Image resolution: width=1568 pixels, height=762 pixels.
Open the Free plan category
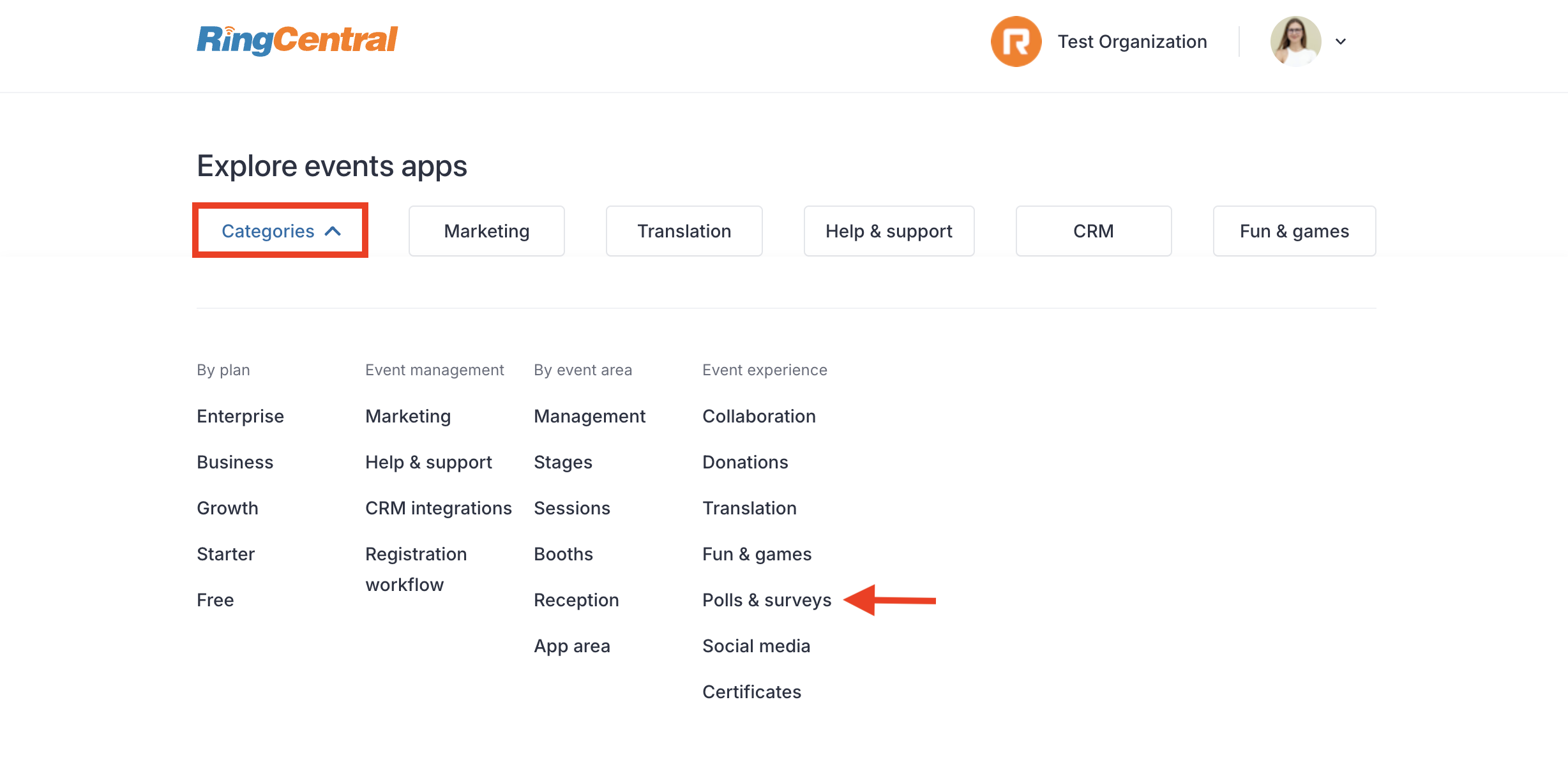pyautogui.click(x=215, y=600)
